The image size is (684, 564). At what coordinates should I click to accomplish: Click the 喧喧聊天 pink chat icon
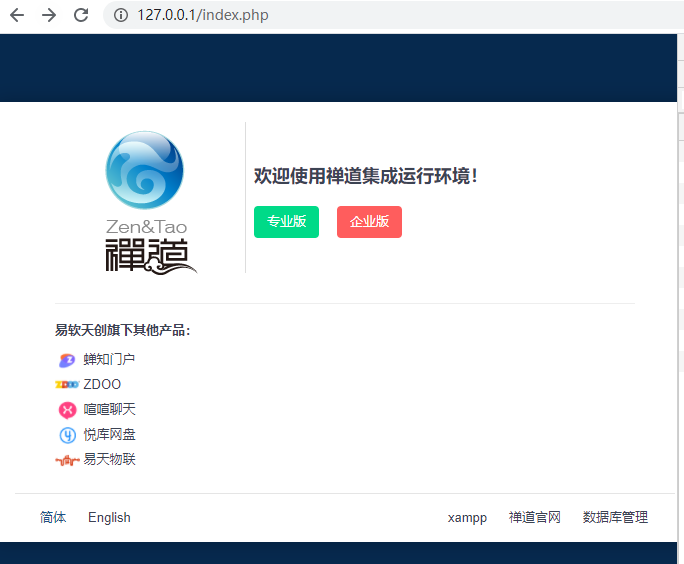click(x=67, y=410)
